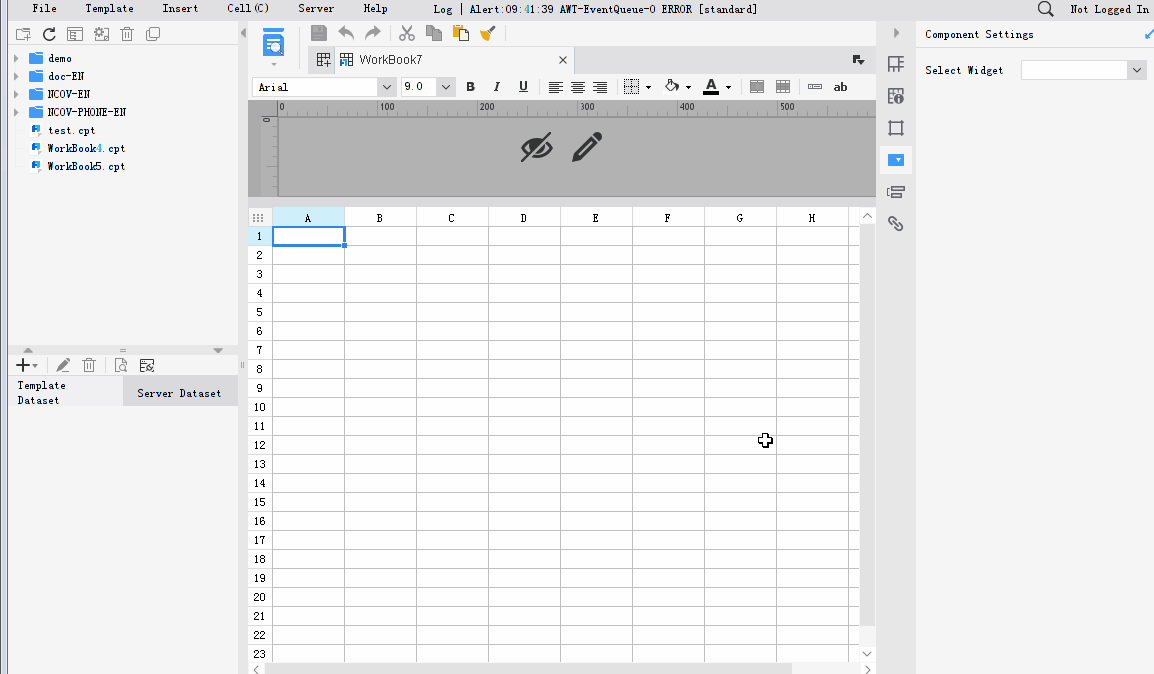Select the WorkBook4.cpt file
Screen dimensions: 1154x674
click(x=86, y=148)
